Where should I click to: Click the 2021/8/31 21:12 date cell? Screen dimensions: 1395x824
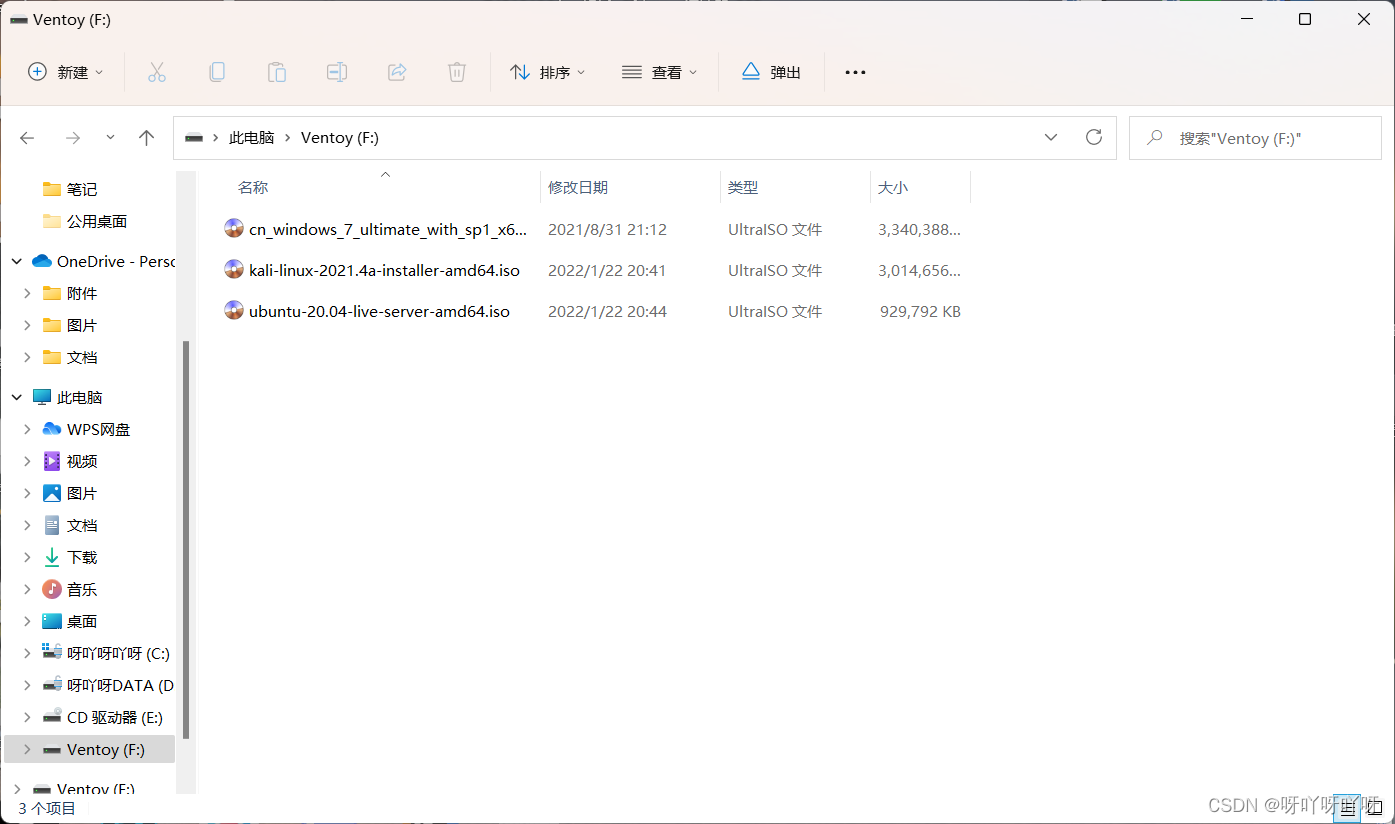[x=607, y=229]
